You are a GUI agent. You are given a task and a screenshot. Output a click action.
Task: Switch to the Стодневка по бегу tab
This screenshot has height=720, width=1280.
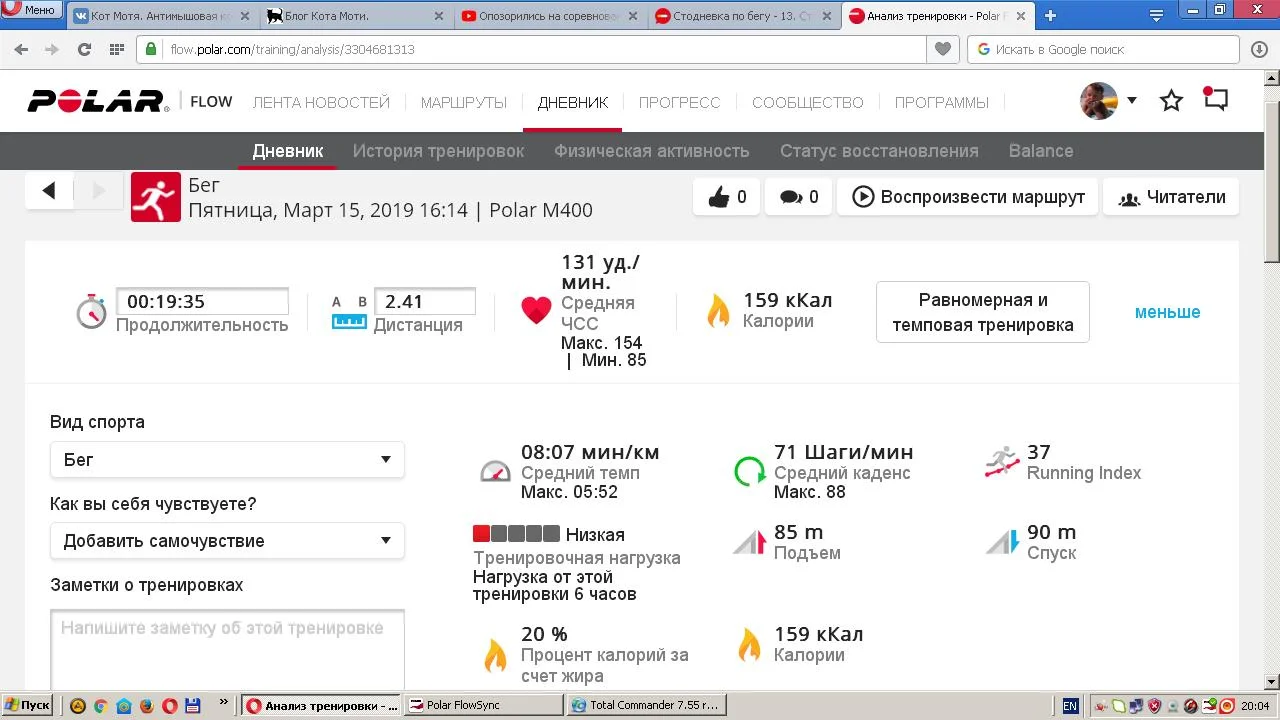[x=743, y=16]
